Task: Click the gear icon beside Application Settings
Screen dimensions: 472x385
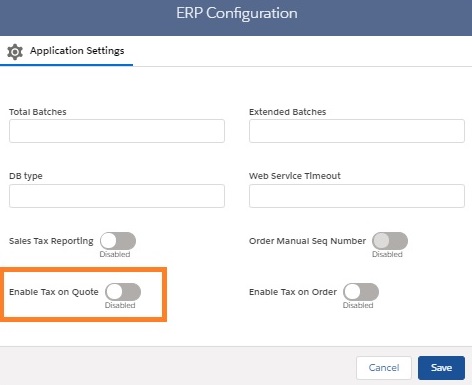Action: (x=15, y=52)
